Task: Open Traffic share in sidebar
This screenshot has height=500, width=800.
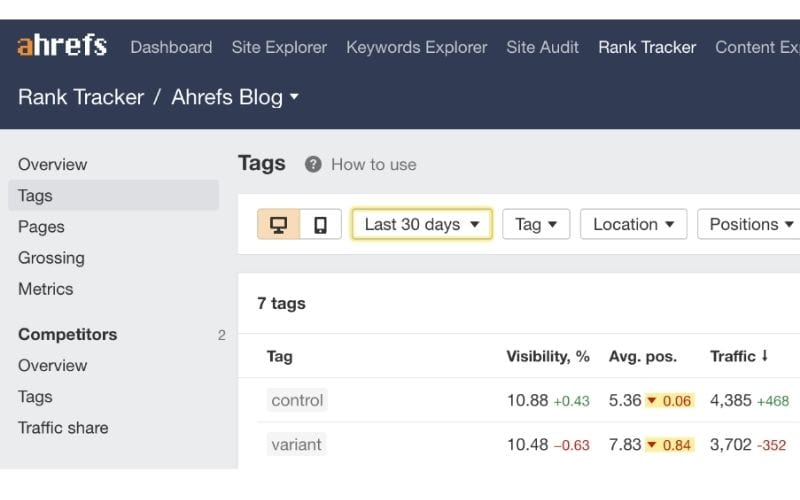Action: coord(63,428)
